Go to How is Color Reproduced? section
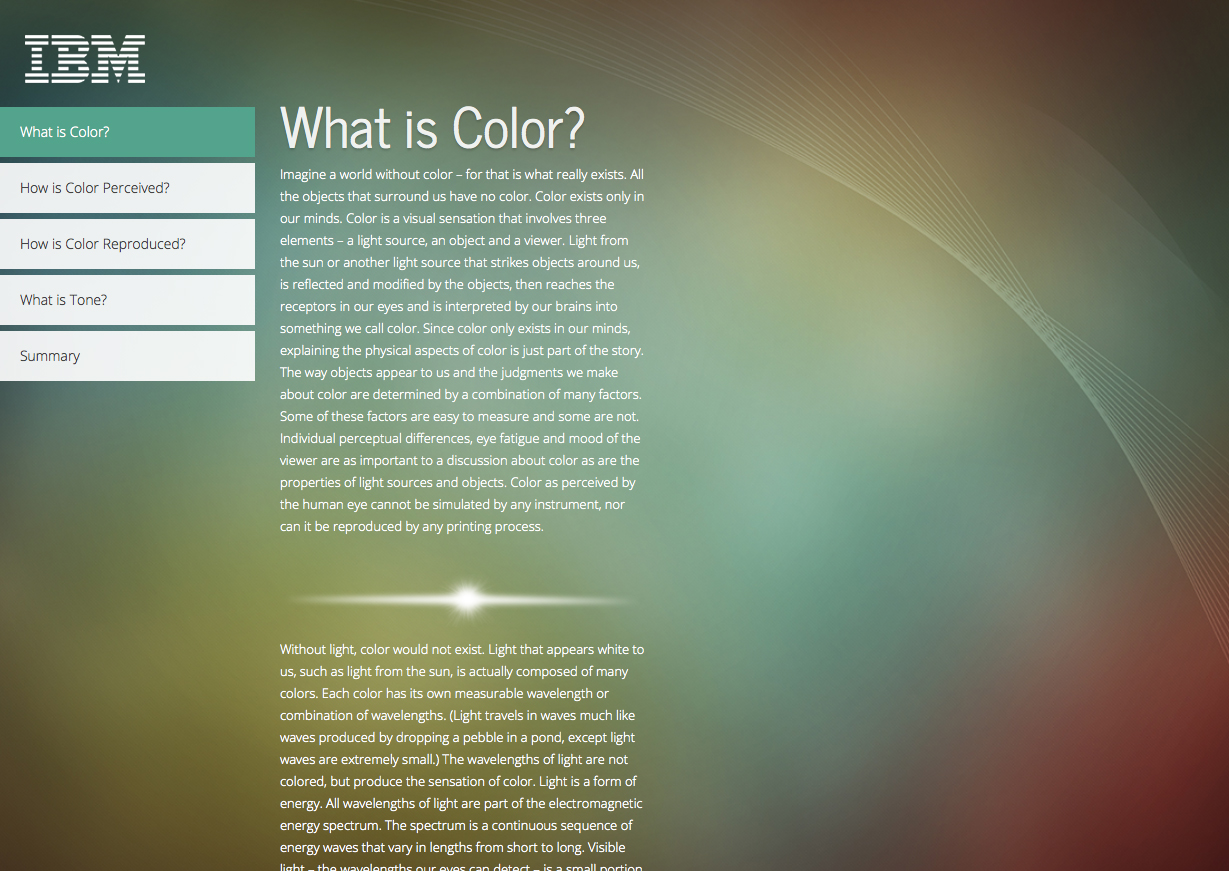 coord(127,244)
